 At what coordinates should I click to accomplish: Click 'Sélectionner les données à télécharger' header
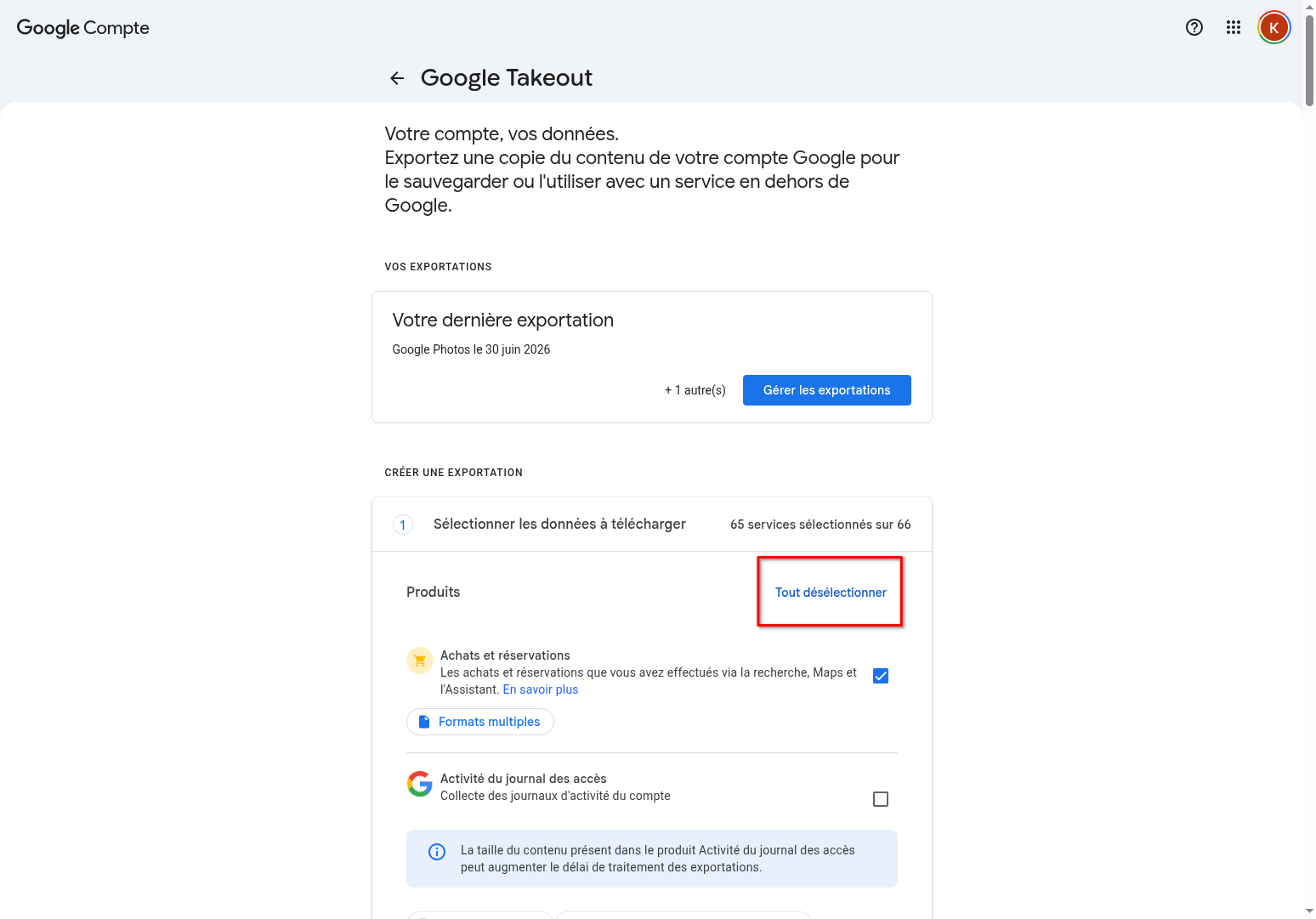(559, 524)
